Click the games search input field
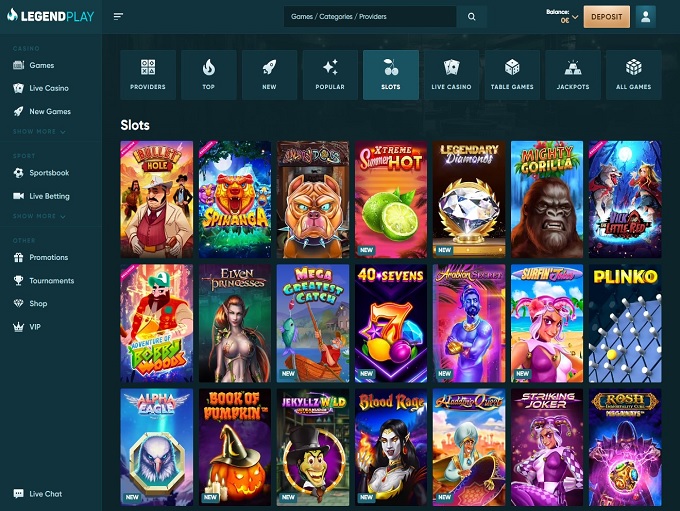The image size is (680, 511). click(x=370, y=17)
